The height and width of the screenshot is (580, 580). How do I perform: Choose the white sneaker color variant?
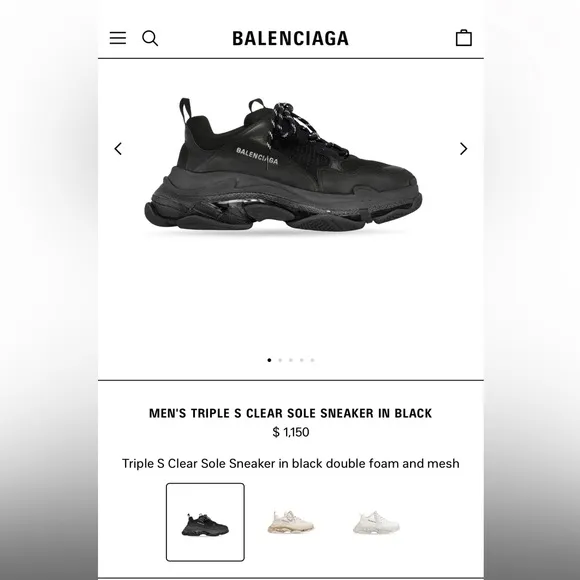pos(376,522)
